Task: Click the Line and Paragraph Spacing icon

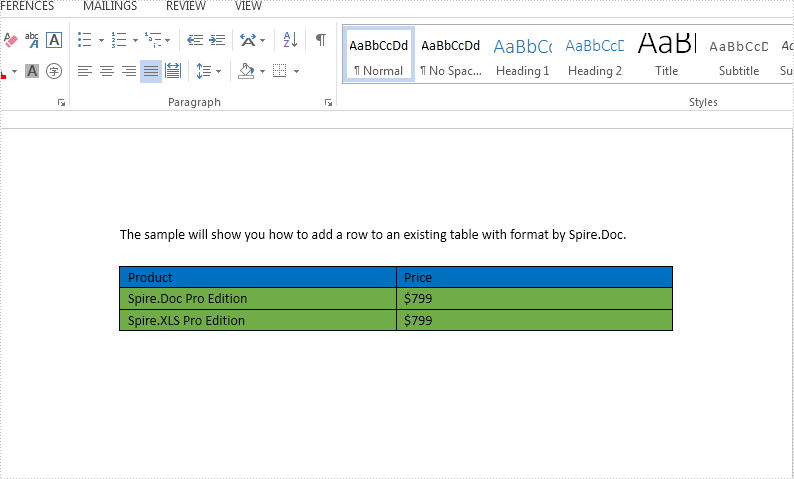Action: (204, 71)
